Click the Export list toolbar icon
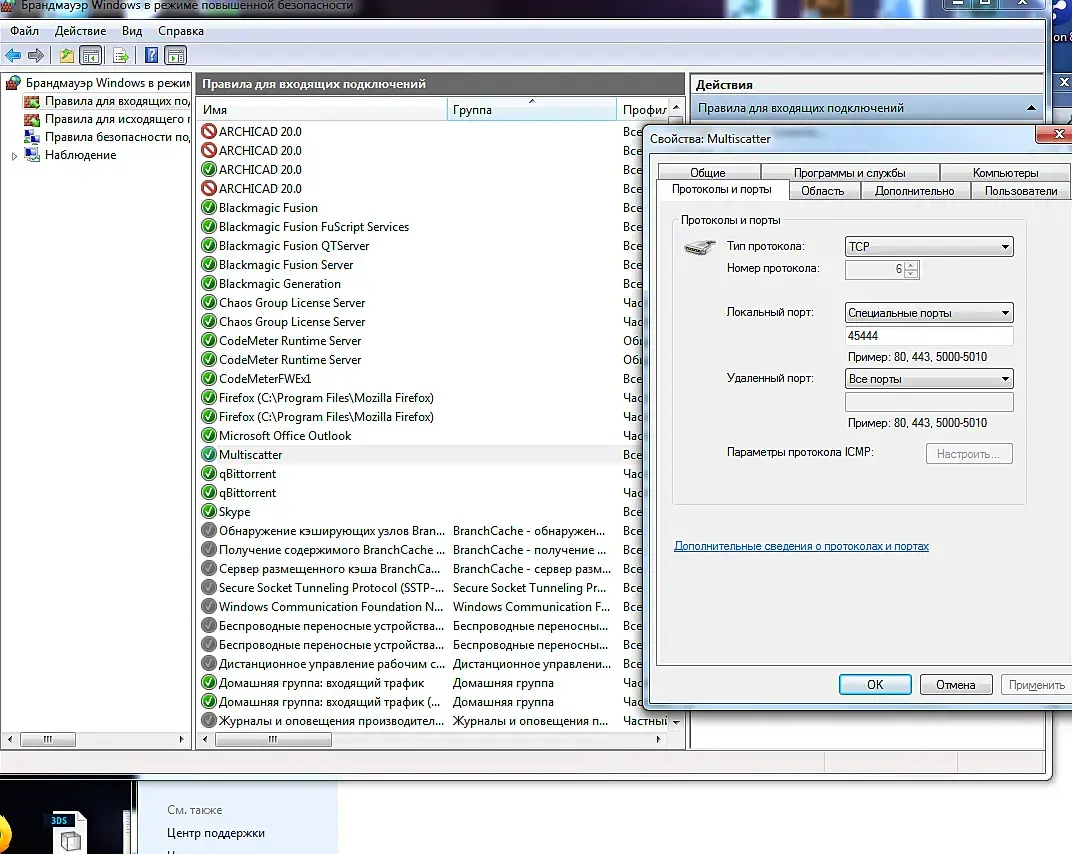Image resolution: width=1072 pixels, height=854 pixels. [120, 55]
